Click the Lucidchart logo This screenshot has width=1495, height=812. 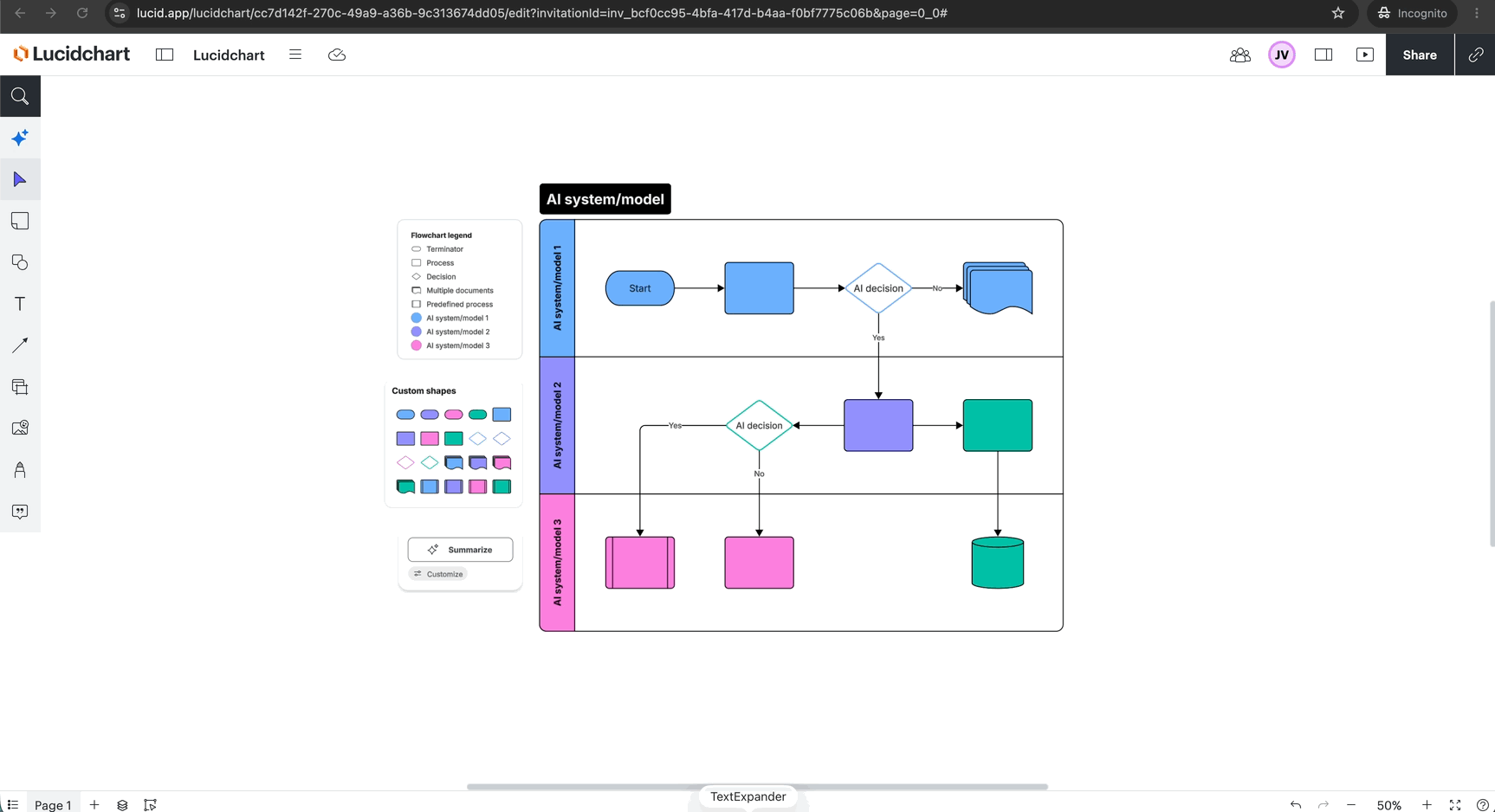click(71, 54)
